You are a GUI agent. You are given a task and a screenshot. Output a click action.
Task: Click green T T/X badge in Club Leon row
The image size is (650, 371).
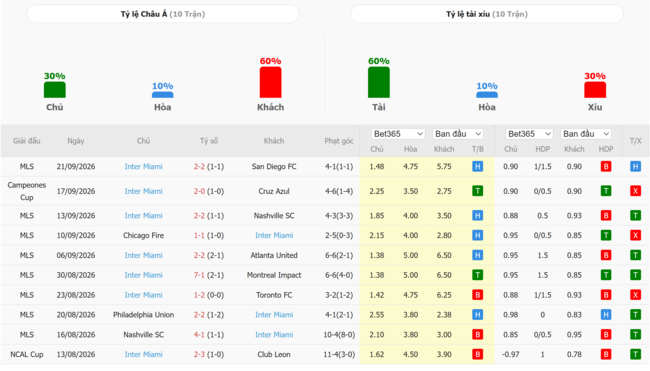click(x=635, y=354)
